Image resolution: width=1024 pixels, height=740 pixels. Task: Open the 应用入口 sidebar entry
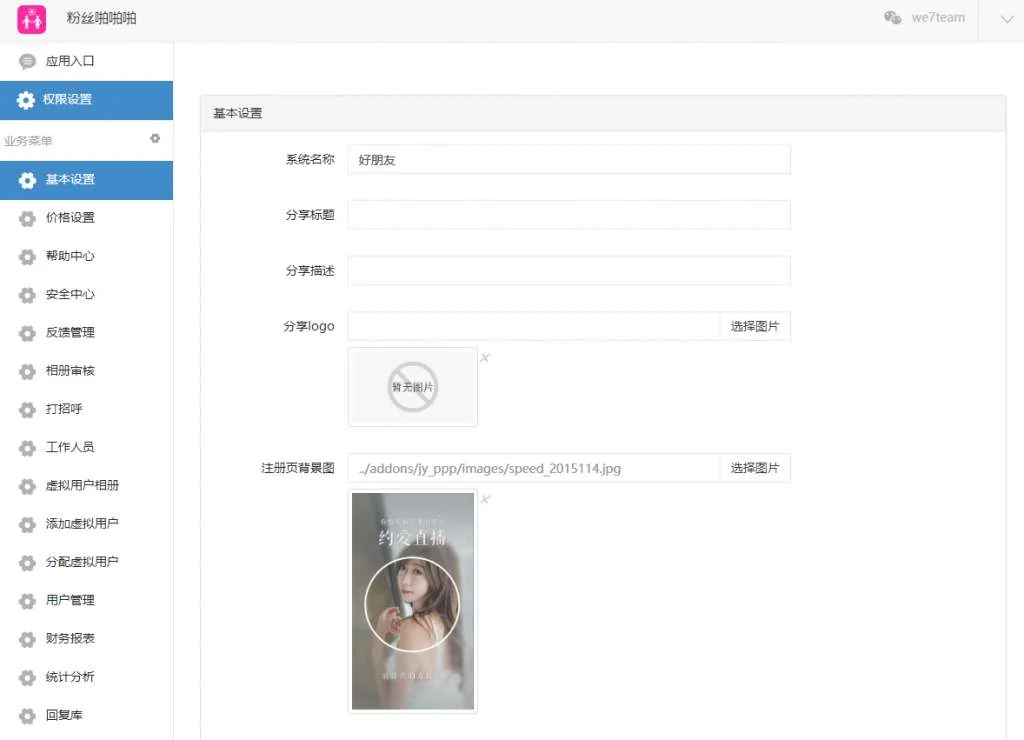click(70, 61)
